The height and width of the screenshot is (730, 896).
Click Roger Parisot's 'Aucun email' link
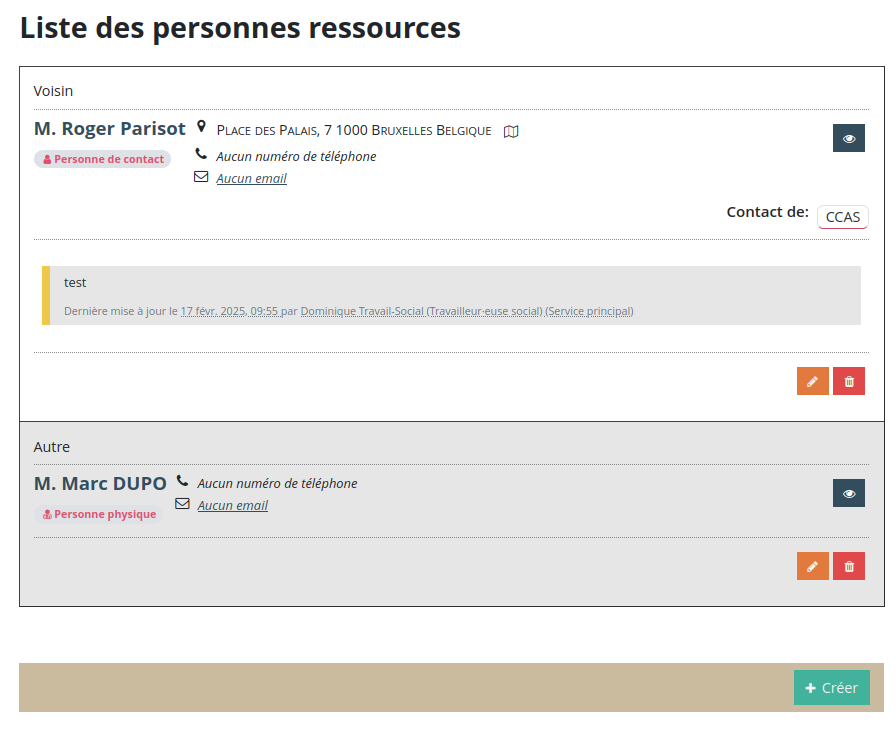(x=251, y=179)
